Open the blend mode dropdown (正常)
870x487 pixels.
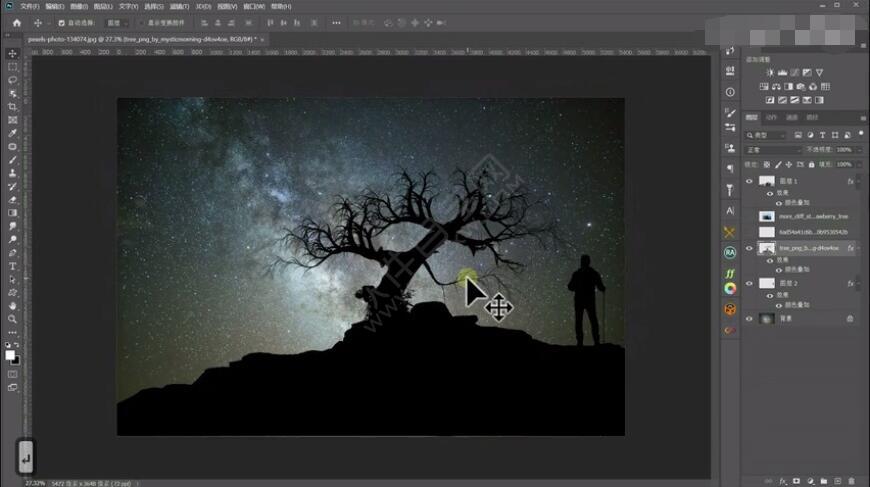(773, 150)
